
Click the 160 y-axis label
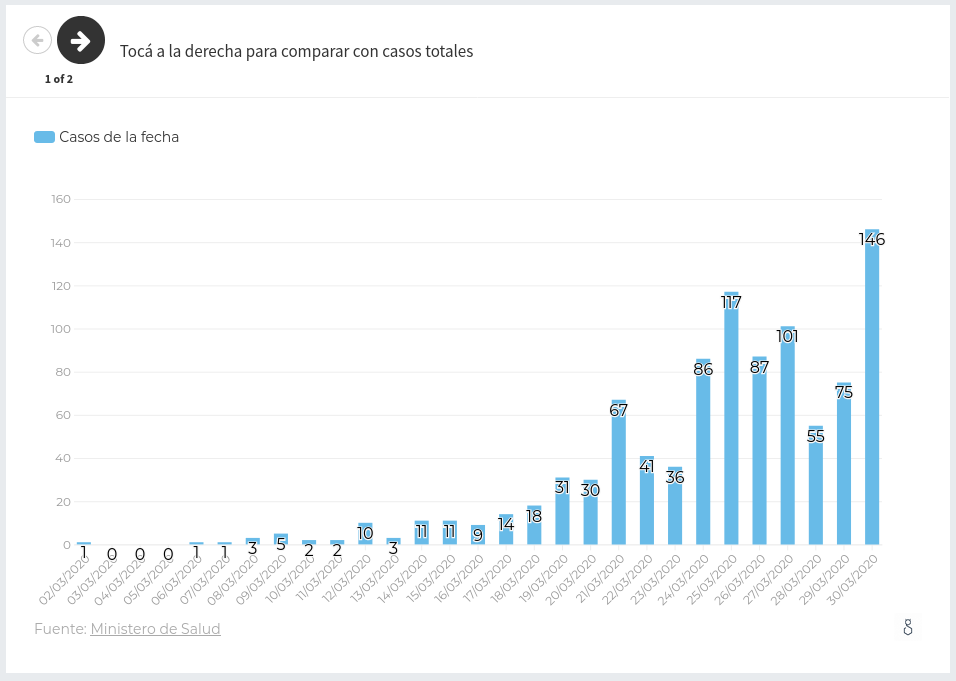point(61,199)
